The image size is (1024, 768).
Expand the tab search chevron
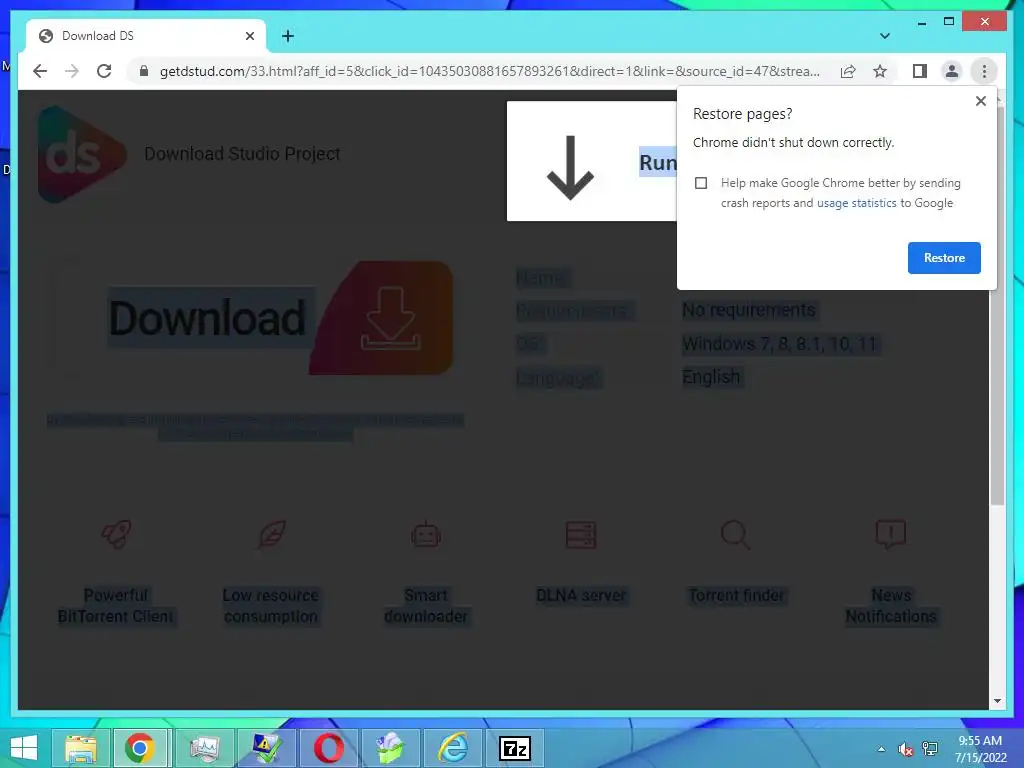885,36
